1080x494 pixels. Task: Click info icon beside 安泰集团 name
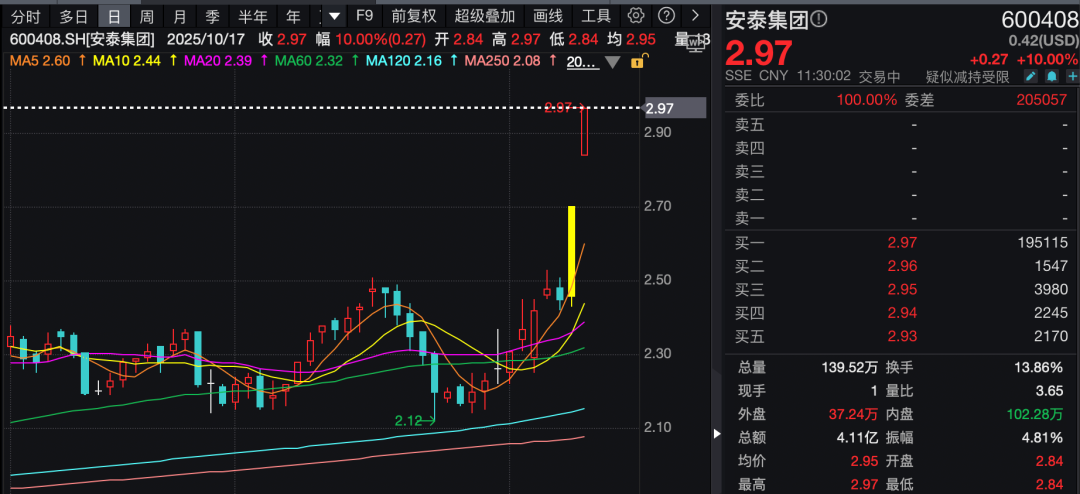coord(819,21)
